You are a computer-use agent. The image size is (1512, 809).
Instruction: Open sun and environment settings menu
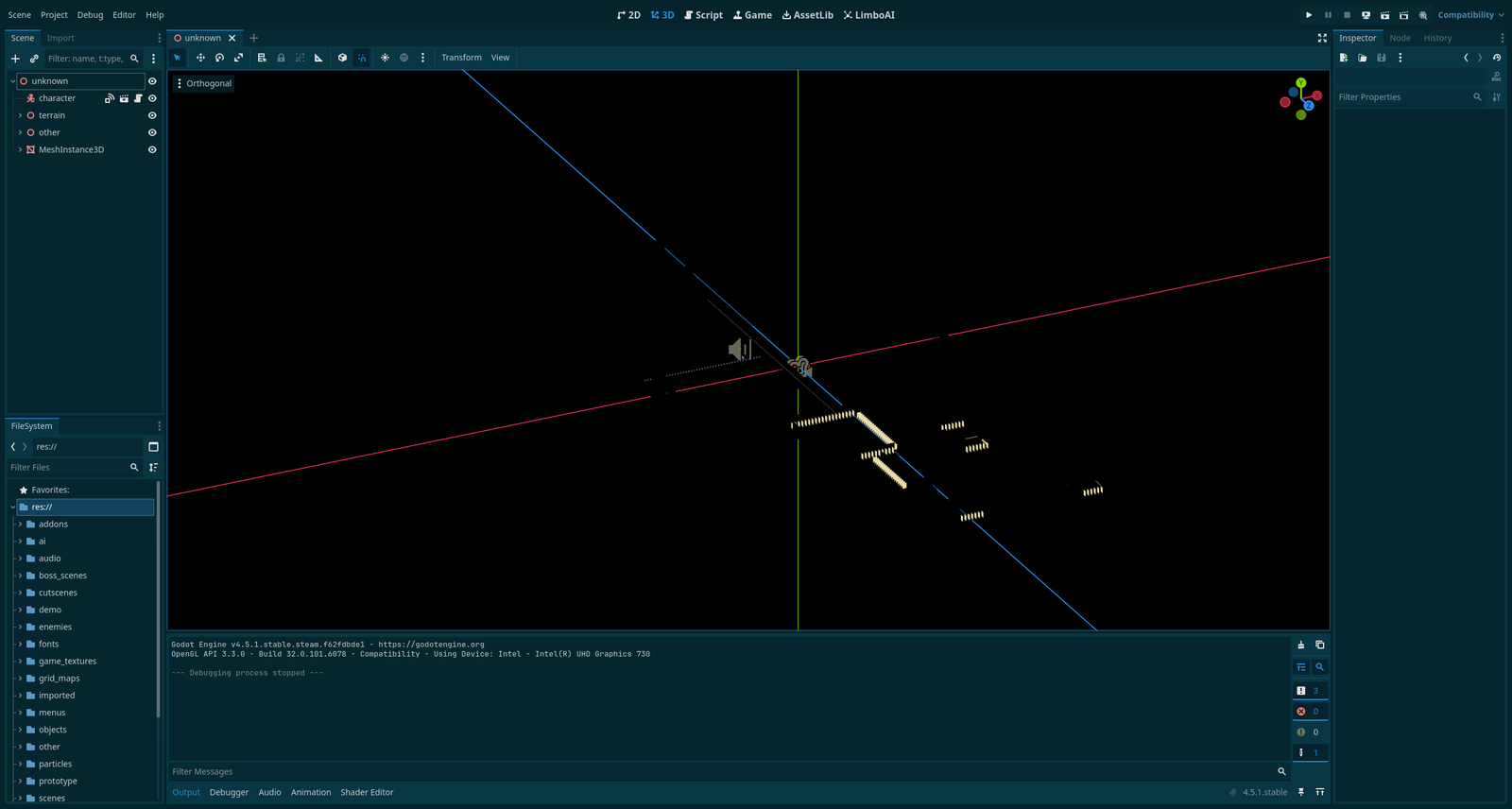(x=422, y=58)
